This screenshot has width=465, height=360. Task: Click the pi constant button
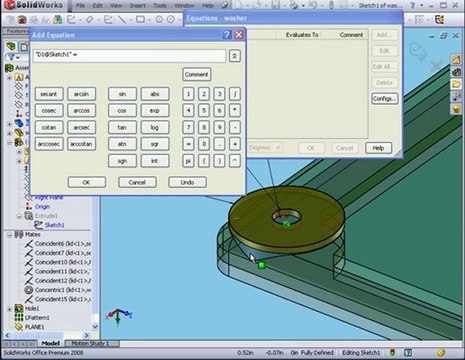(x=188, y=161)
